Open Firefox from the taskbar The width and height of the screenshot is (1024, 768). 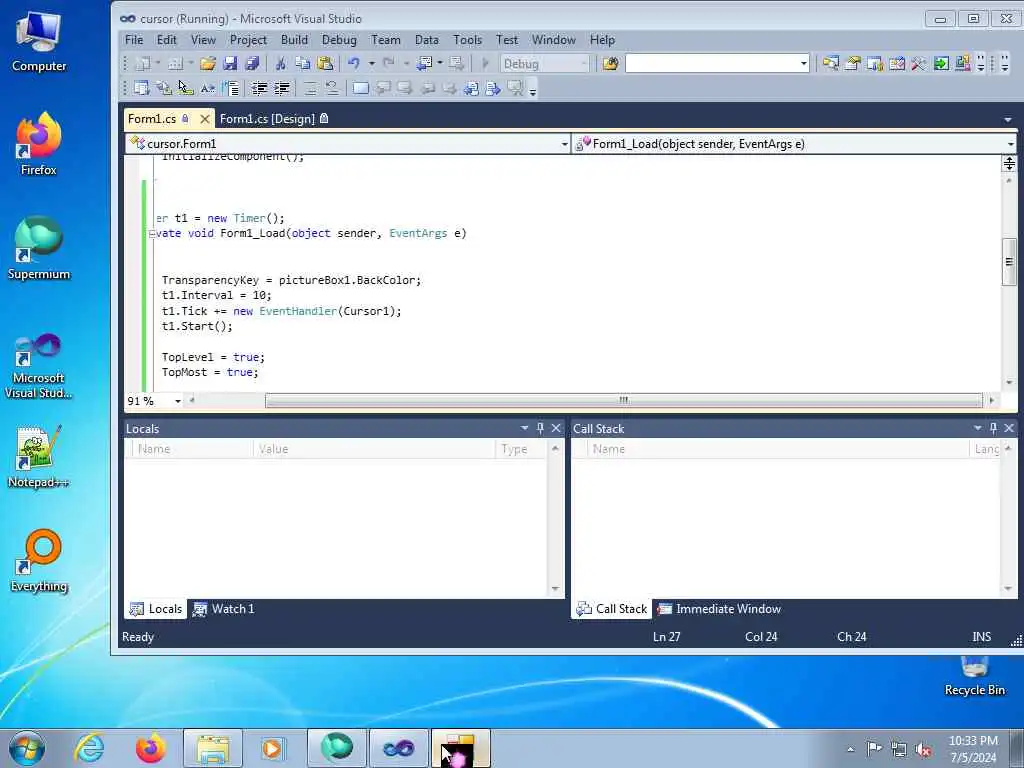click(x=150, y=748)
